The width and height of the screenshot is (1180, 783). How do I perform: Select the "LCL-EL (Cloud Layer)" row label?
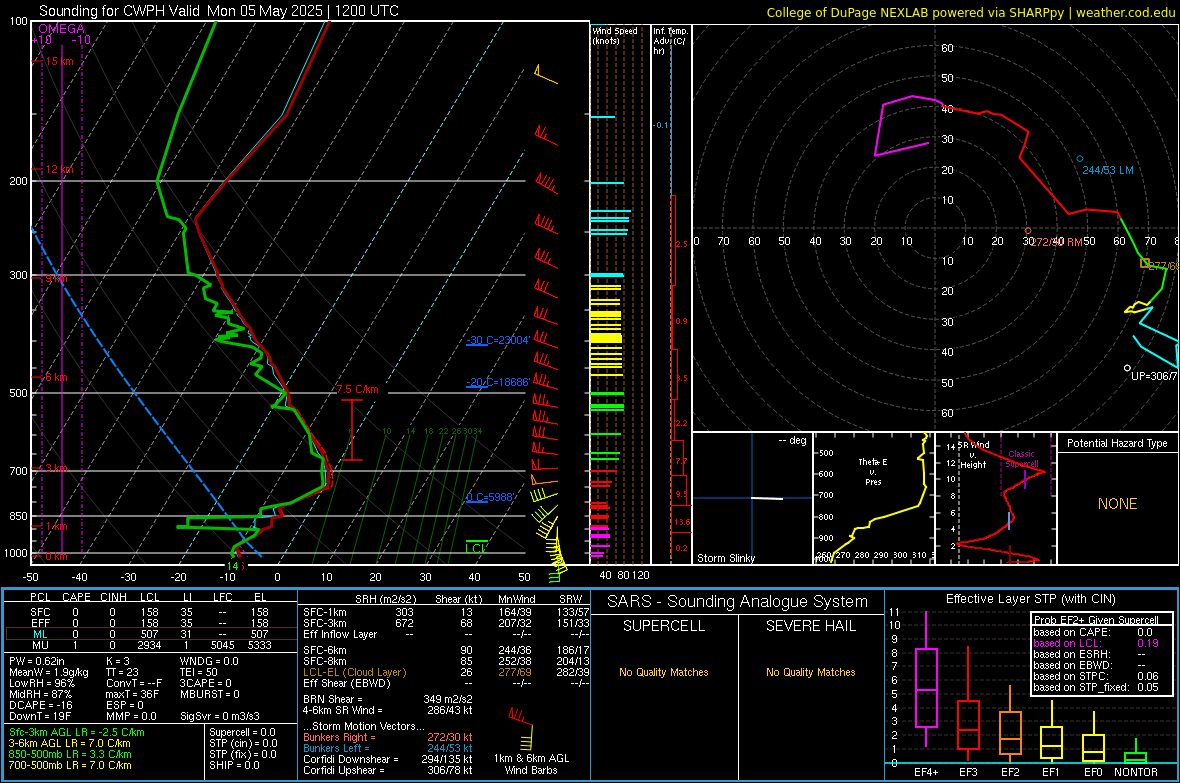coord(354,672)
